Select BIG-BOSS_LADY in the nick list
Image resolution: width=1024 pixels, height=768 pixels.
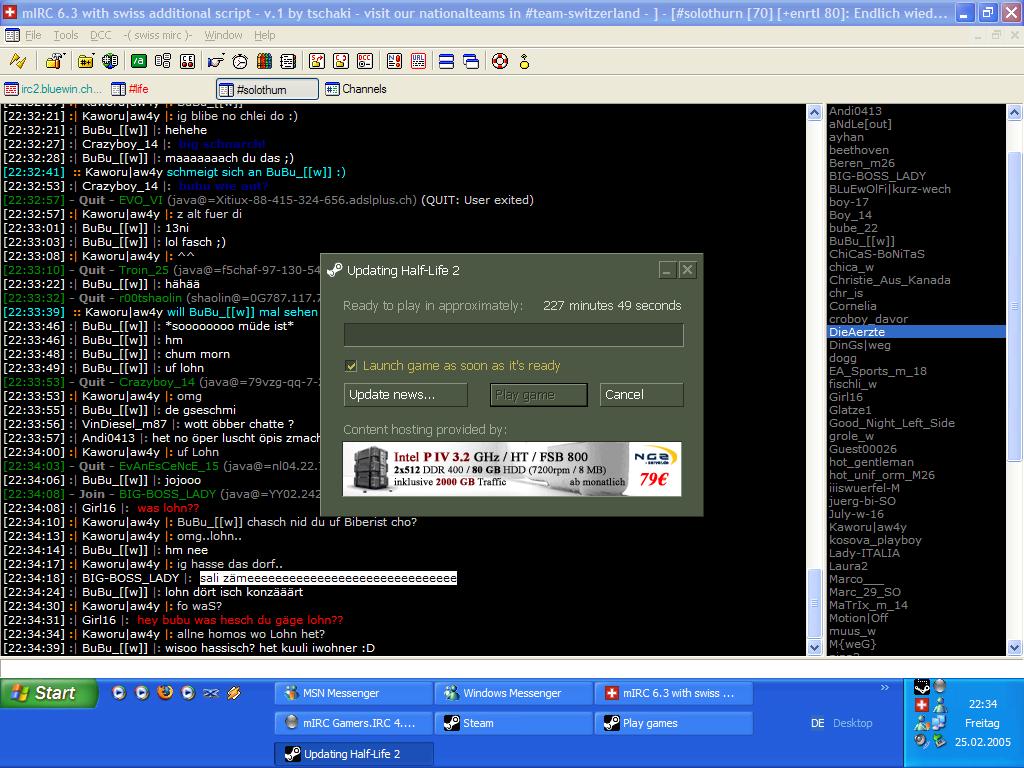point(877,176)
